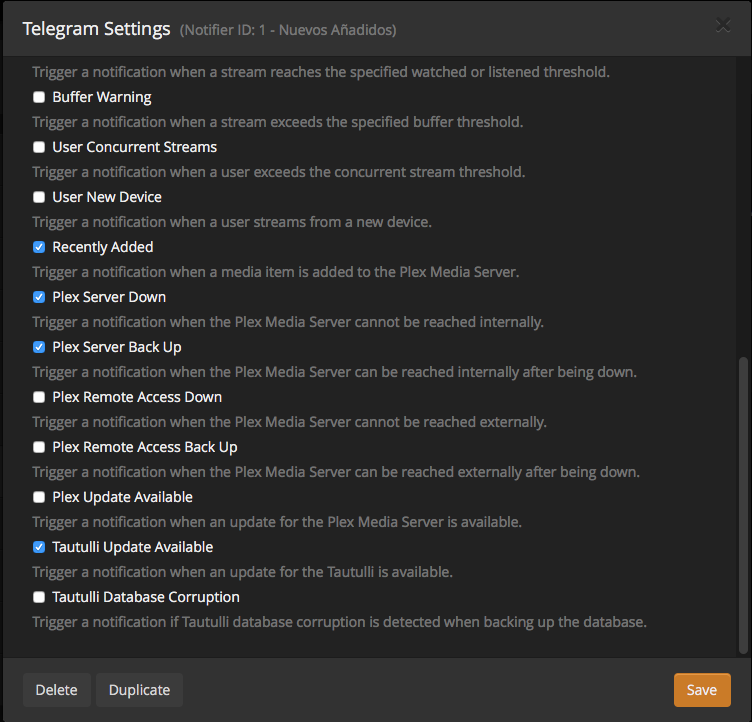Close the Telegram Settings dialog
The image size is (752, 722).
click(x=723, y=26)
